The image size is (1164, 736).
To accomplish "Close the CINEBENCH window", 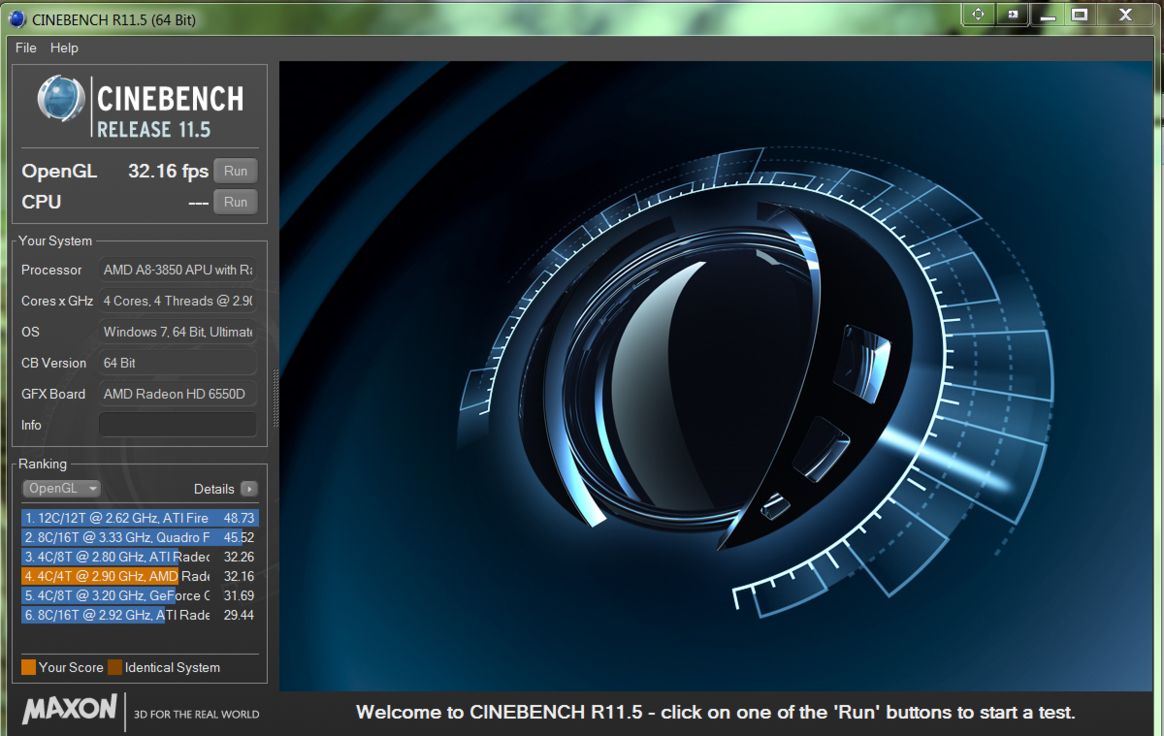I will point(1125,15).
